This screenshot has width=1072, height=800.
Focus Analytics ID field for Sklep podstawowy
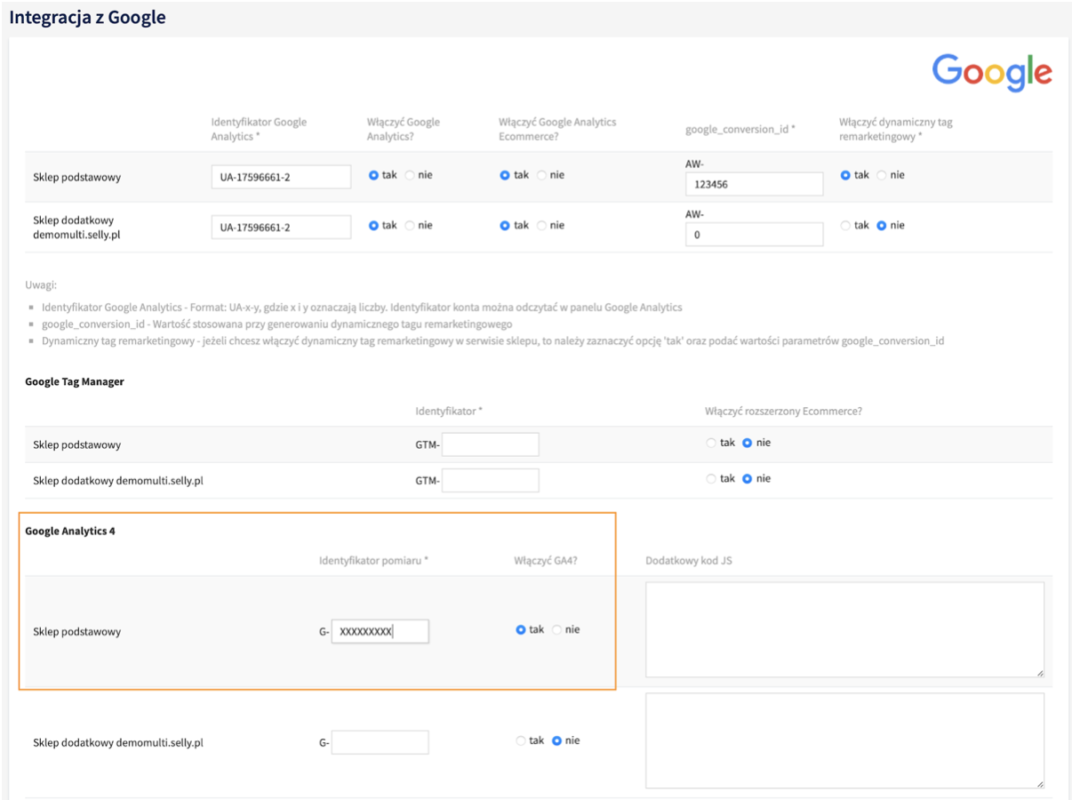[281, 177]
